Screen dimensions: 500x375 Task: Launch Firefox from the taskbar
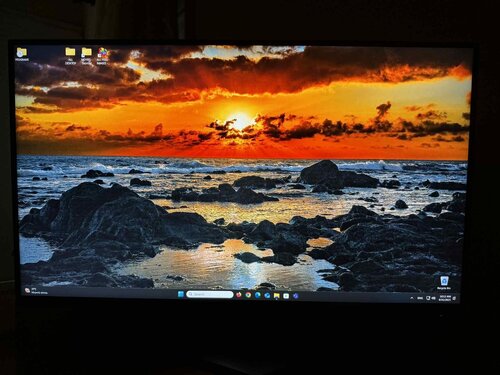point(239,295)
